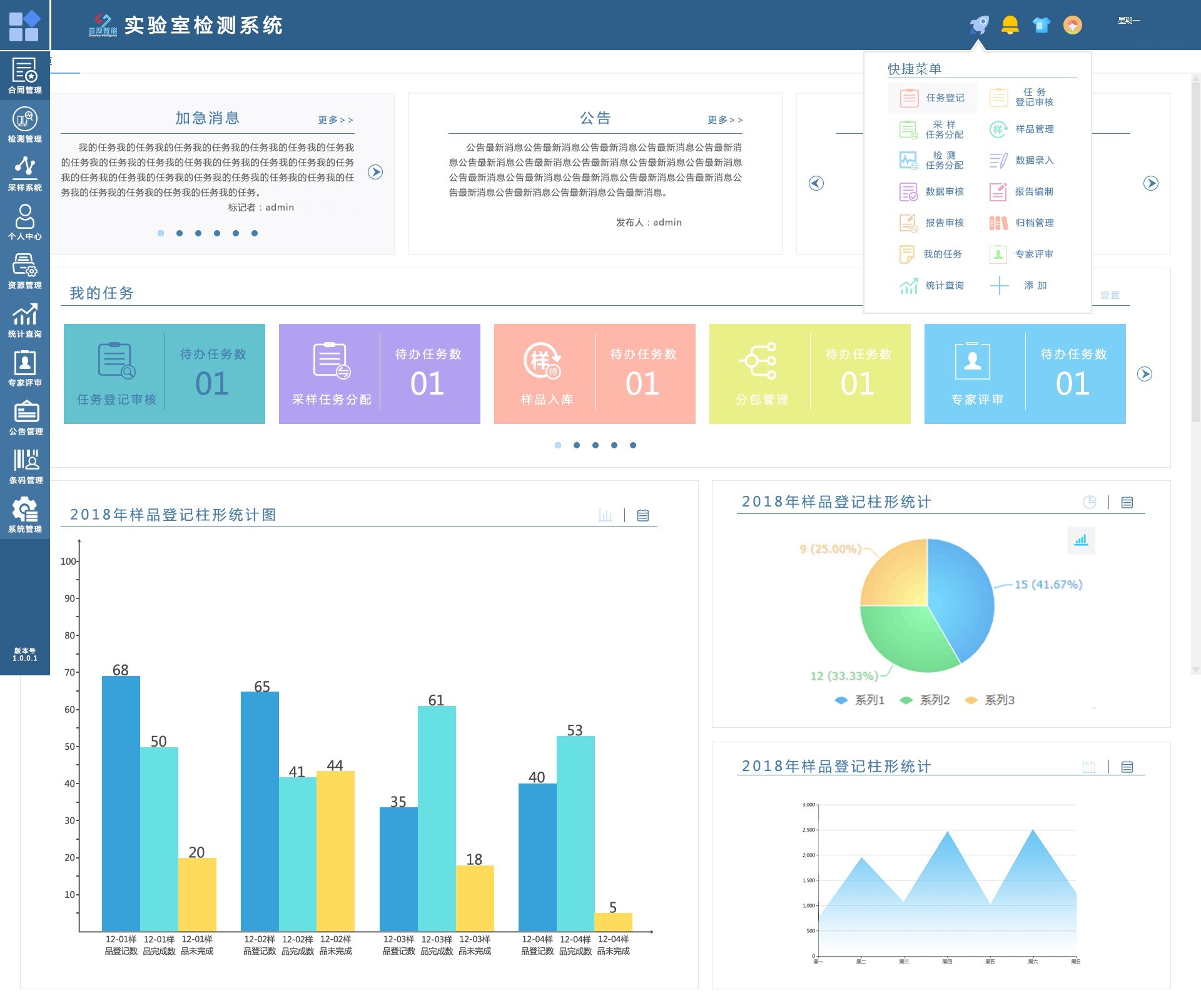Viewport: 1201px width, 1008px height.
Task: Open data view icon in pie panel header
Action: [x=1127, y=502]
